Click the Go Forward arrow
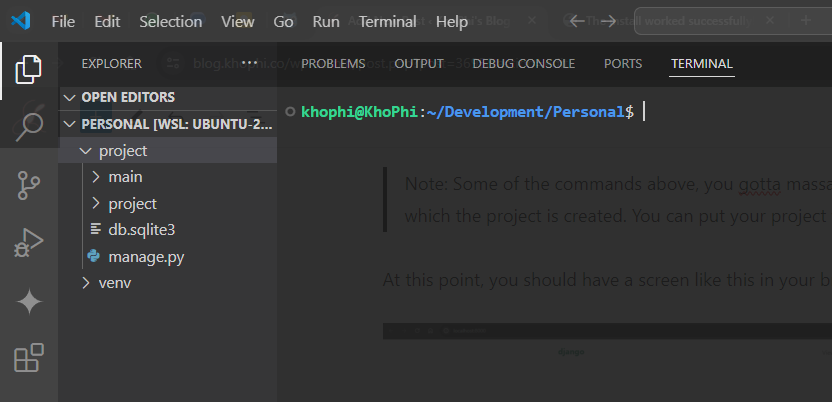This screenshot has height=402, width=832. [x=609, y=21]
